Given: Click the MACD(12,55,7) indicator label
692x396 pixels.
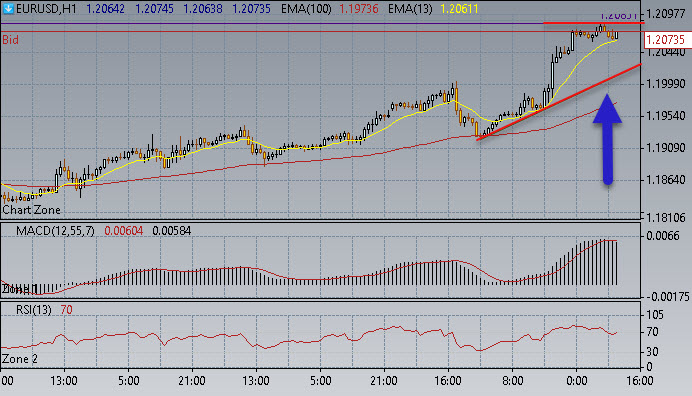Looking at the screenshot, I should (x=55, y=231).
